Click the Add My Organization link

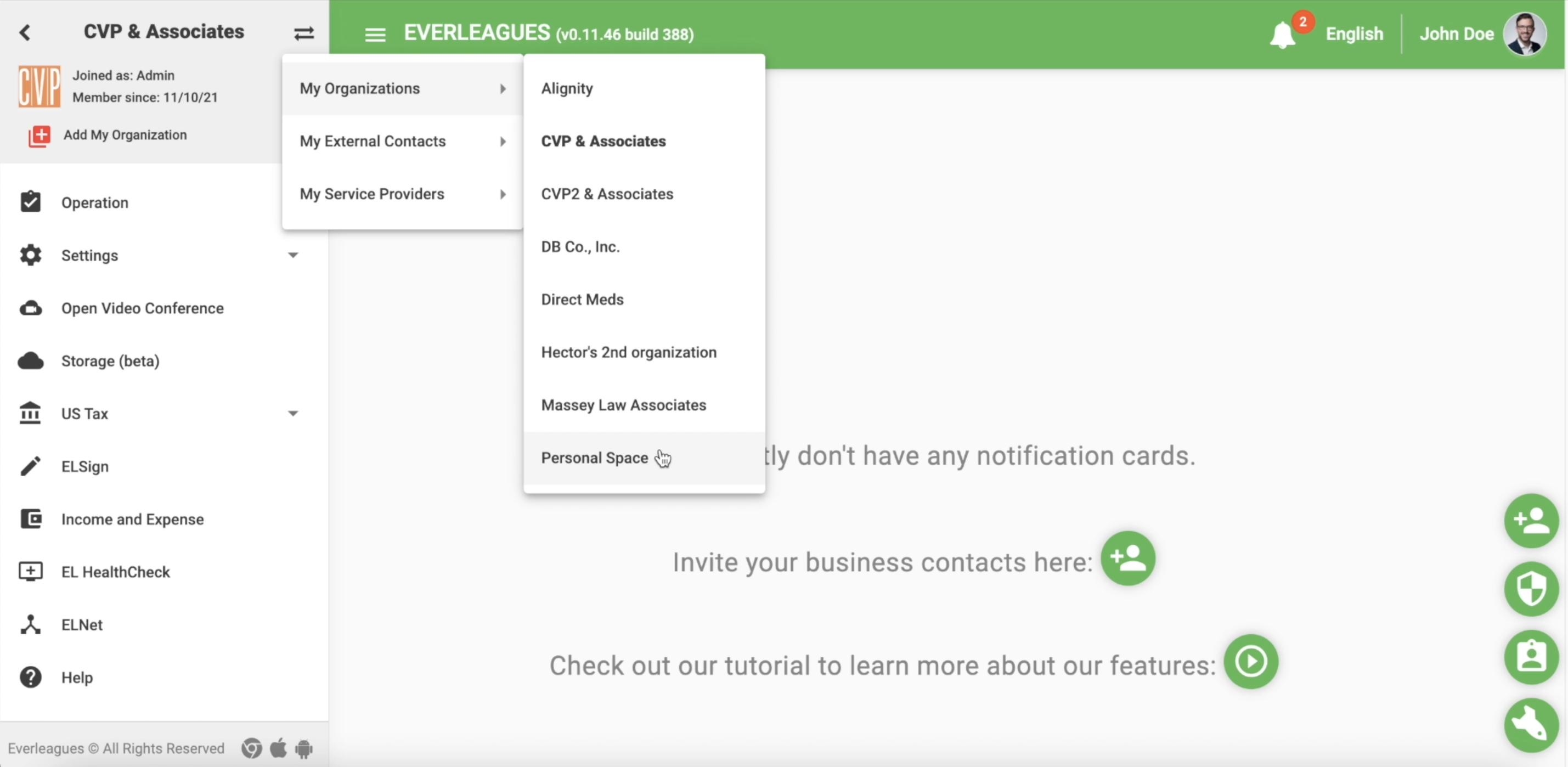click(125, 135)
